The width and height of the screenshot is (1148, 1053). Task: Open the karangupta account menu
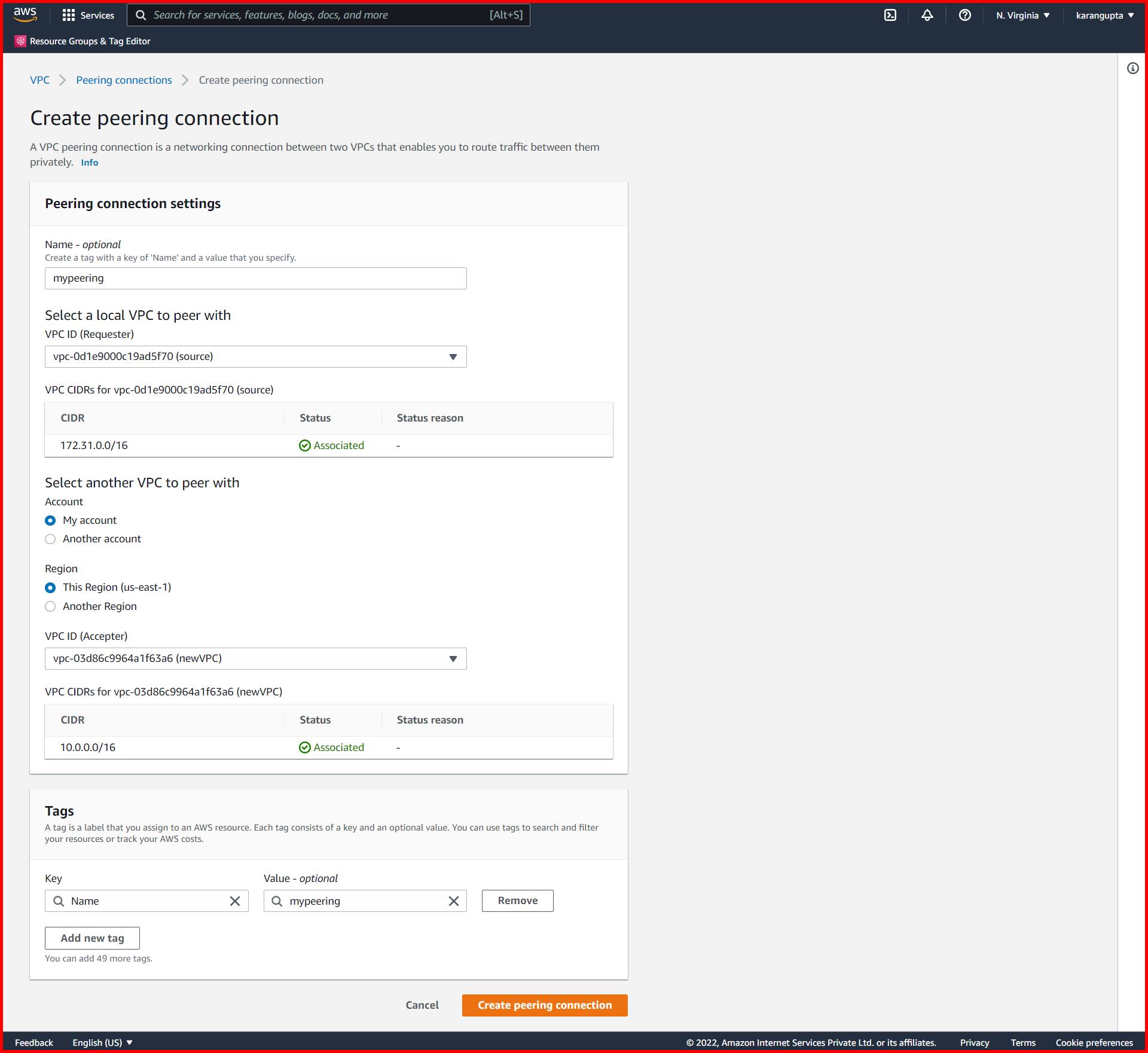[1103, 15]
